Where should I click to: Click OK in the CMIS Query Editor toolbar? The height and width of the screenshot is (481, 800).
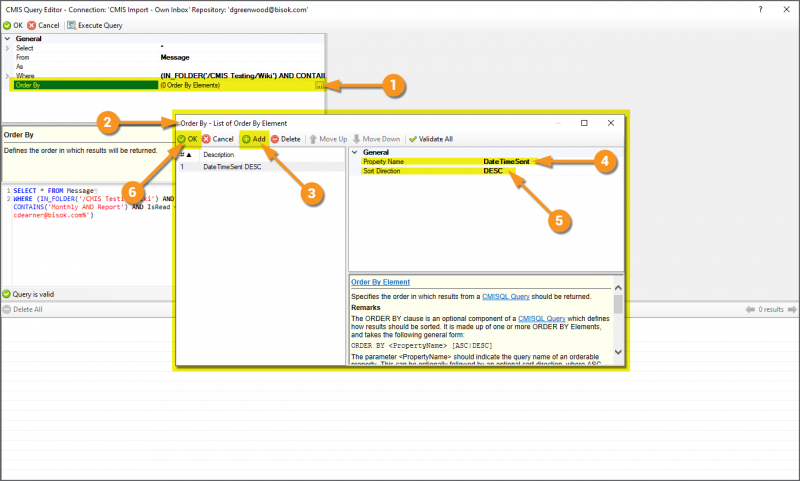[13, 25]
